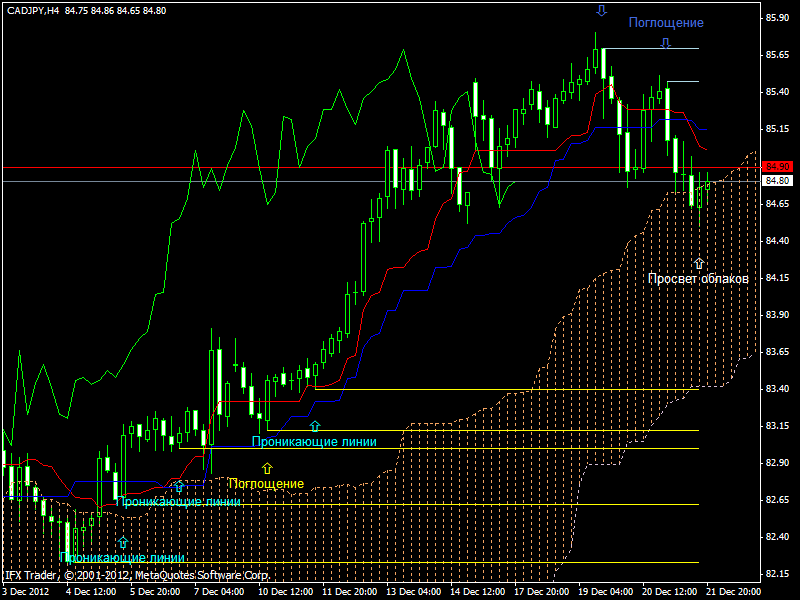The image size is (800, 600).
Task: Click the 82.40 price axis label
Action: 778,537
